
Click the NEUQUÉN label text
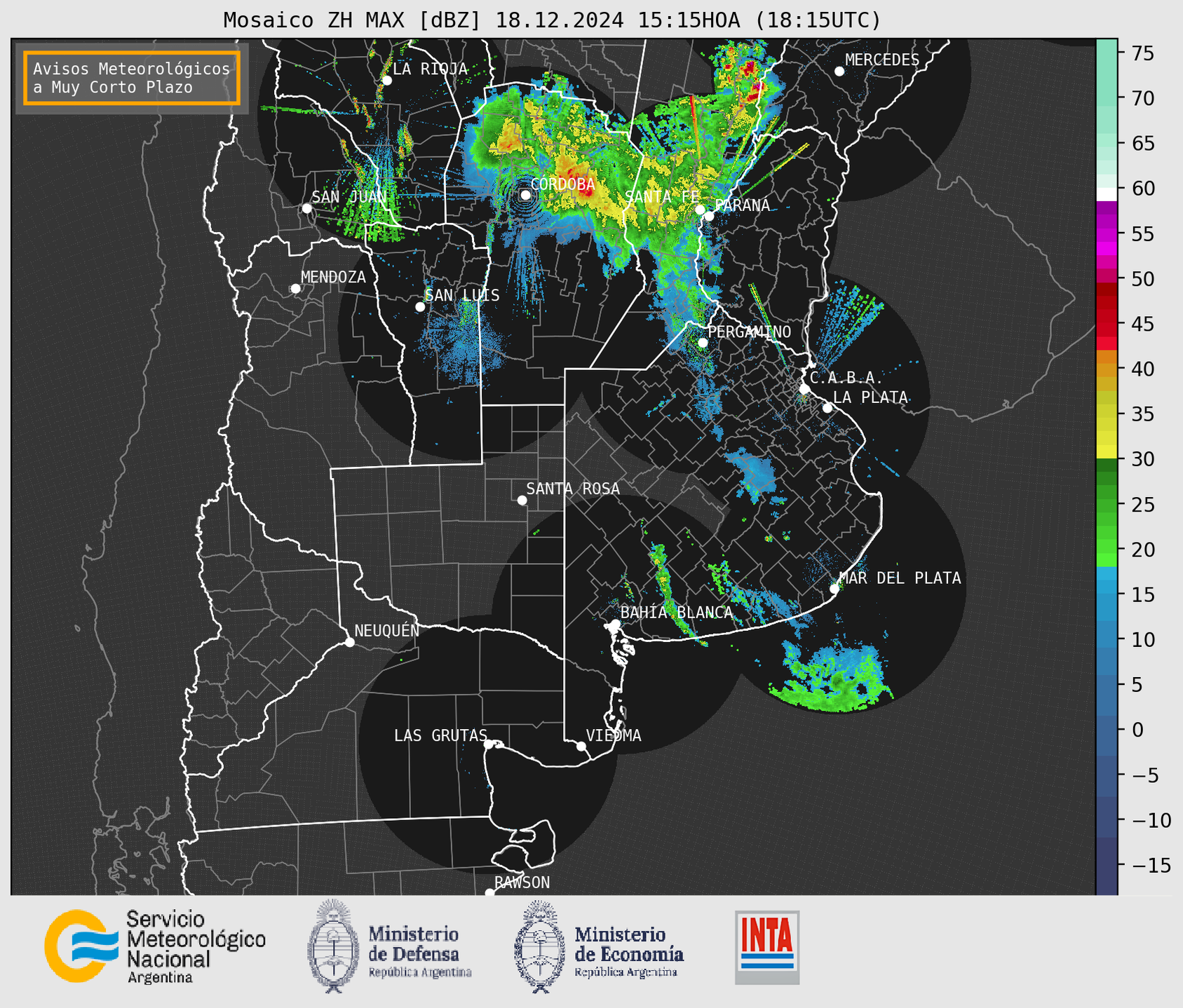(x=387, y=630)
